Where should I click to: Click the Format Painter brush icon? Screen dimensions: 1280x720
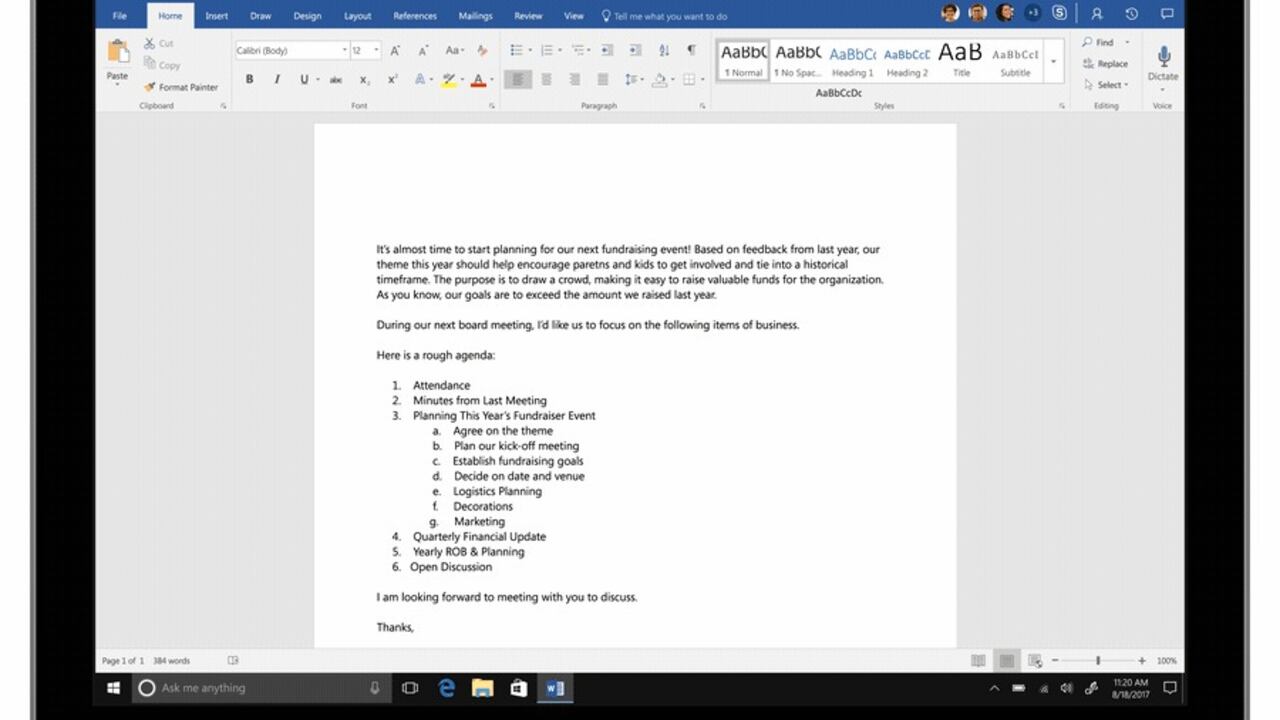tap(150, 87)
